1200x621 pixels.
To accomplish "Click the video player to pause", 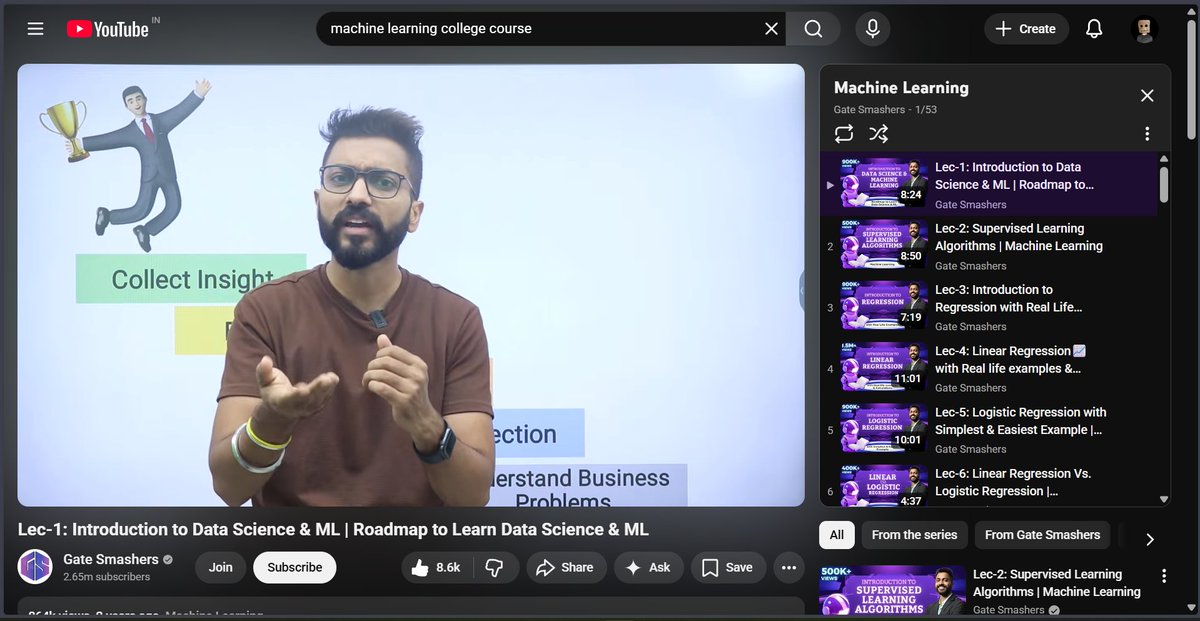I will 411,285.
